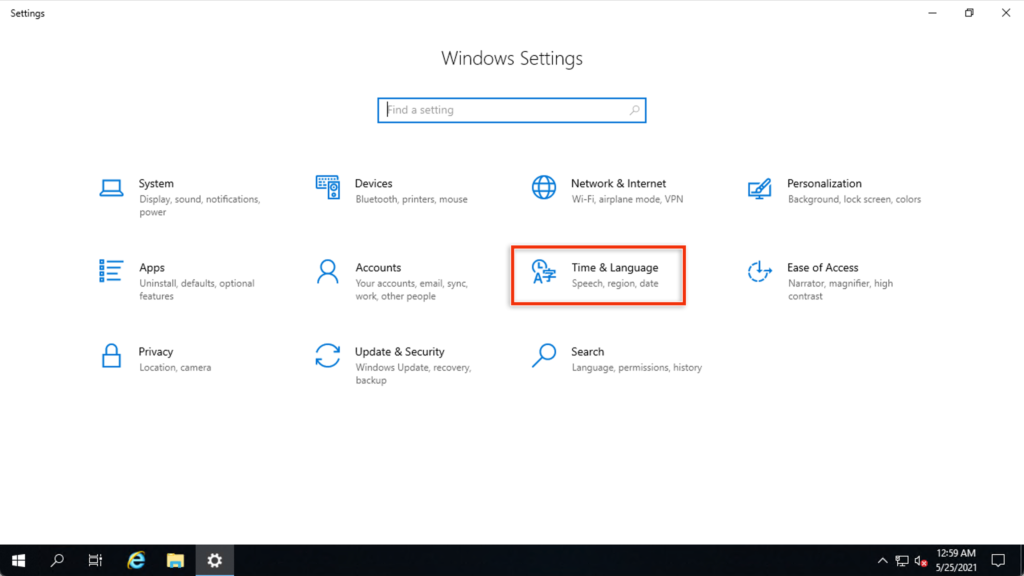
Task: Open the Network & Internet globe icon
Action: click(543, 187)
